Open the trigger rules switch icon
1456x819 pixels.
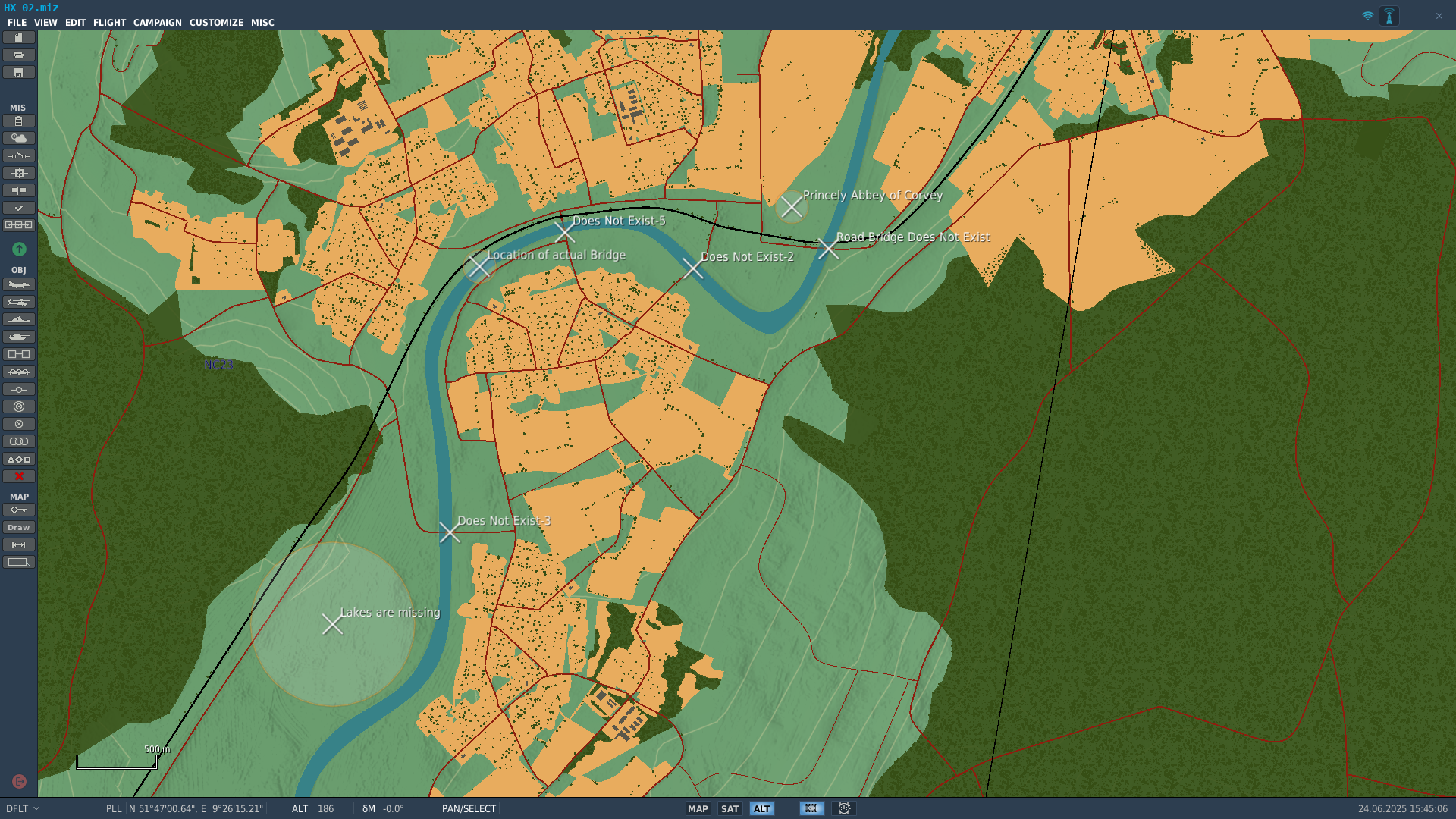19,155
